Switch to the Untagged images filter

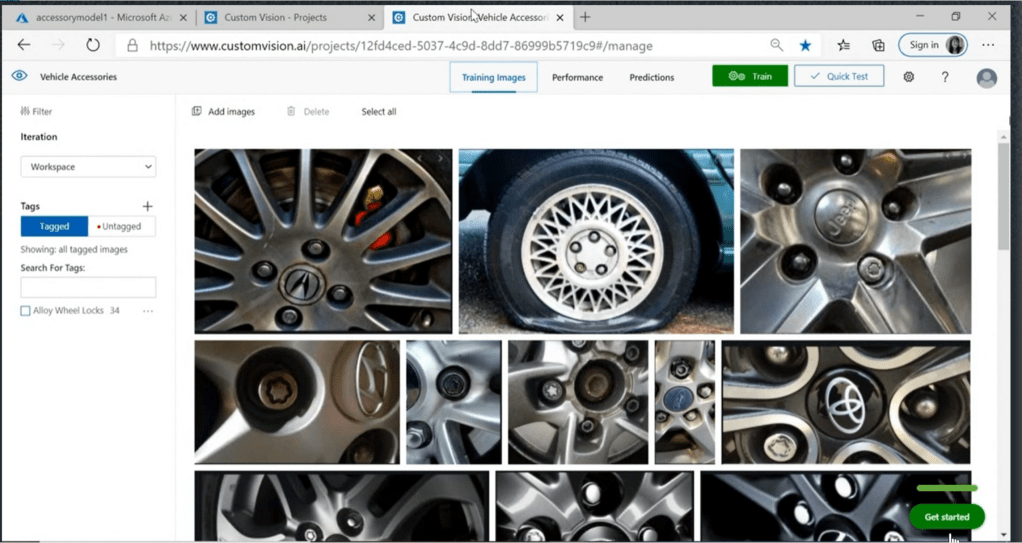click(x=121, y=227)
